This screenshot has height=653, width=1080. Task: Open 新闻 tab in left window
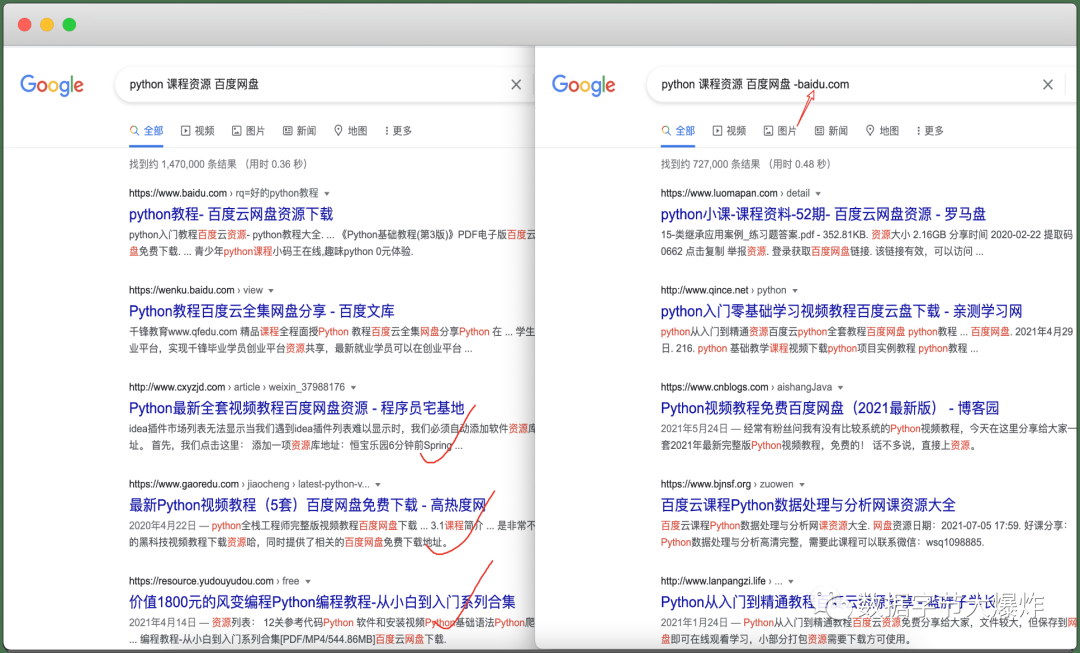pos(299,131)
